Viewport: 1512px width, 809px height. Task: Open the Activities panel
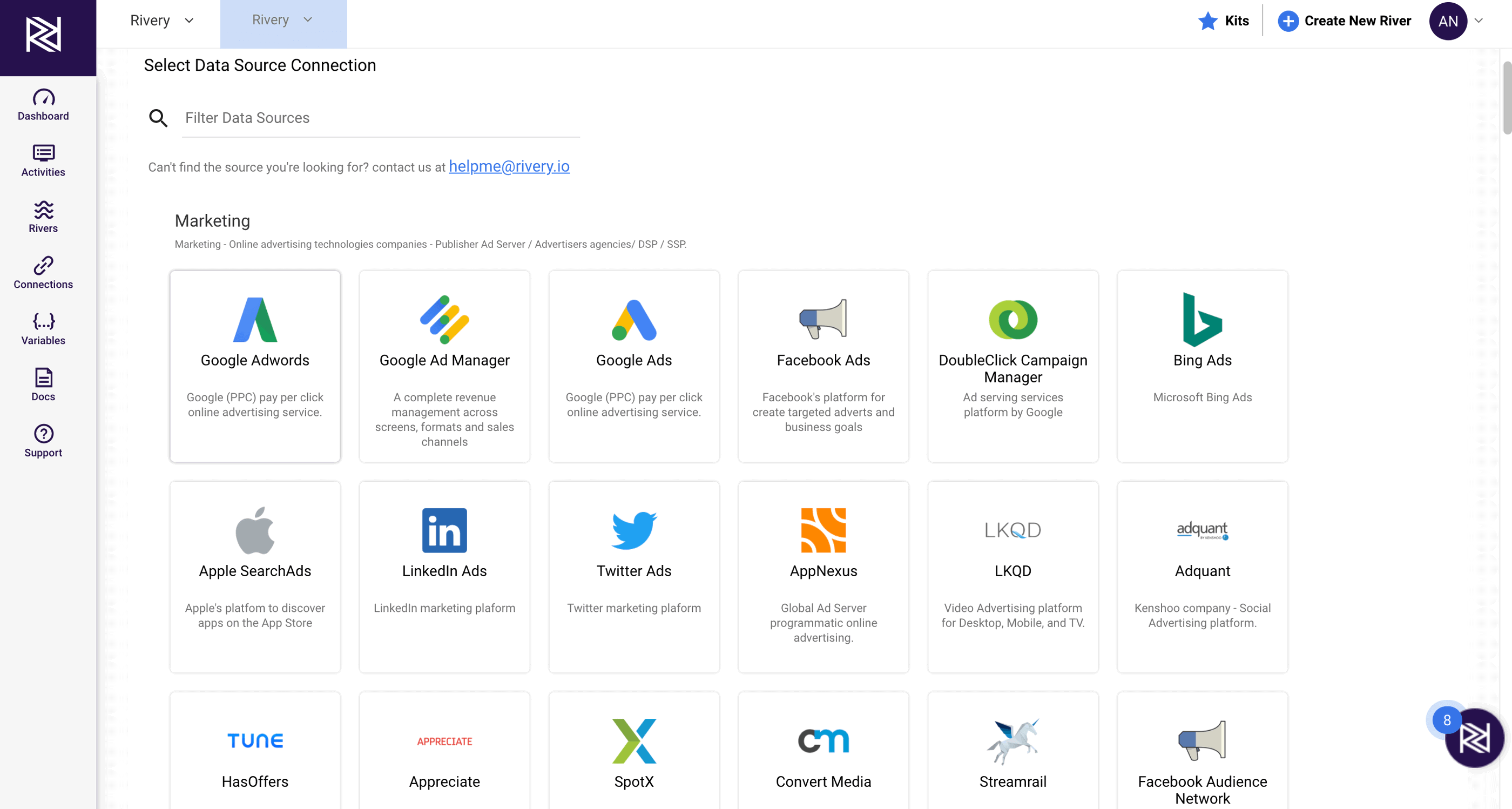click(x=43, y=161)
